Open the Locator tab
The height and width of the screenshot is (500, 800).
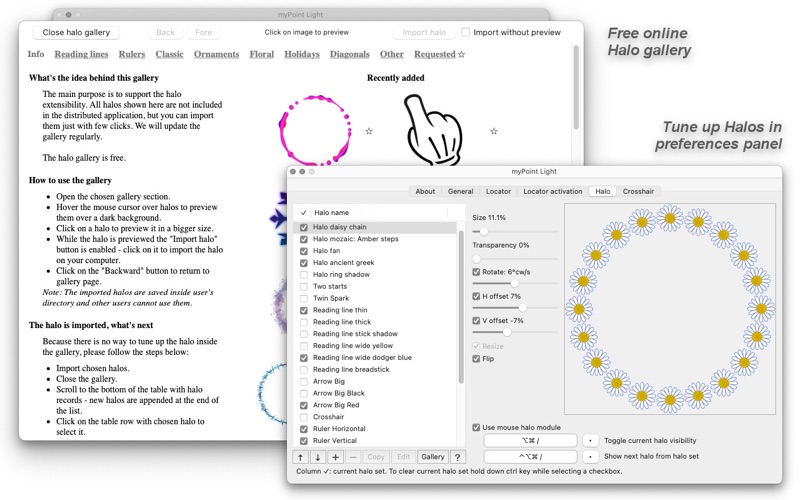coord(498,191)
